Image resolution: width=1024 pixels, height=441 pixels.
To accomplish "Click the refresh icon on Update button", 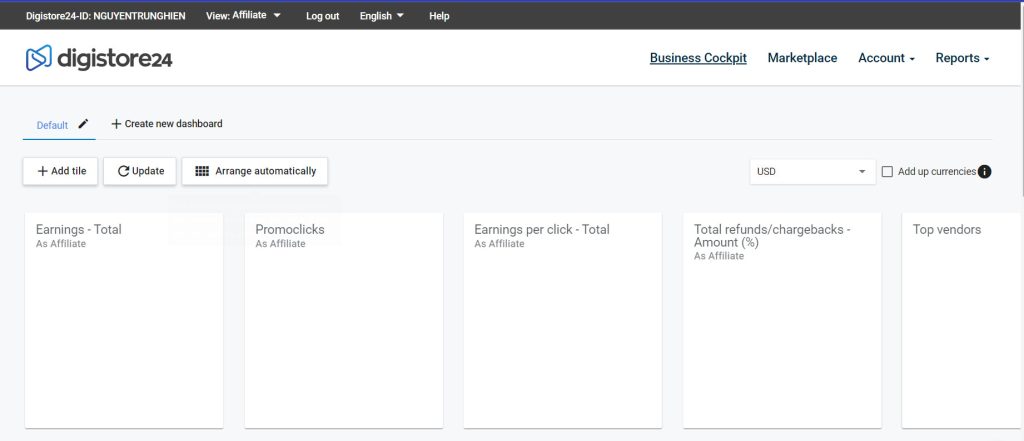I will point(123,171).
